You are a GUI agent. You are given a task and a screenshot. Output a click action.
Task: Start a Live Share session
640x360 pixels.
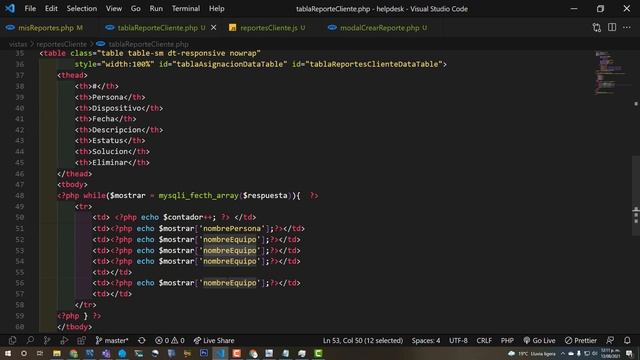coord(214,340)
